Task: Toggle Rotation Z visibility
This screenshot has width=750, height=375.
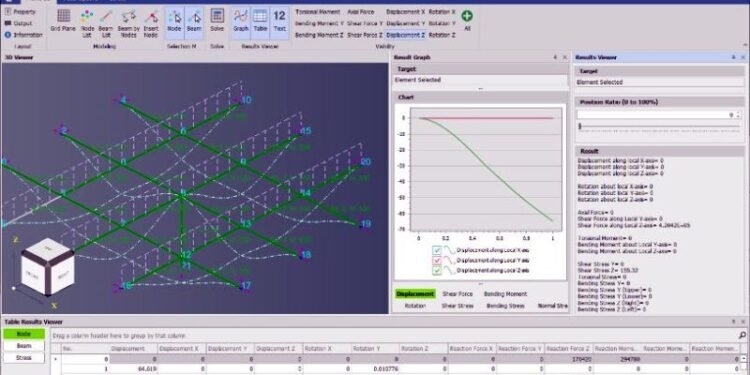Action: [442, 35]
